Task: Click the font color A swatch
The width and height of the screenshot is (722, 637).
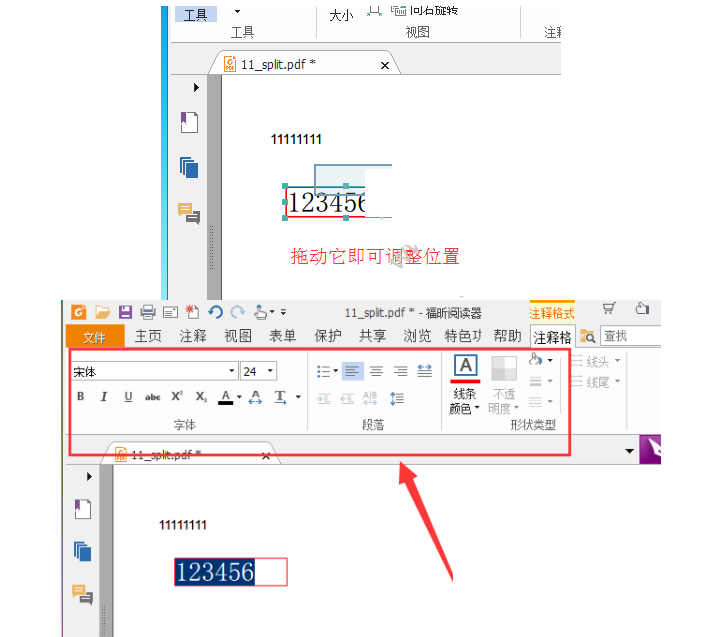Action: pos(226,397)
